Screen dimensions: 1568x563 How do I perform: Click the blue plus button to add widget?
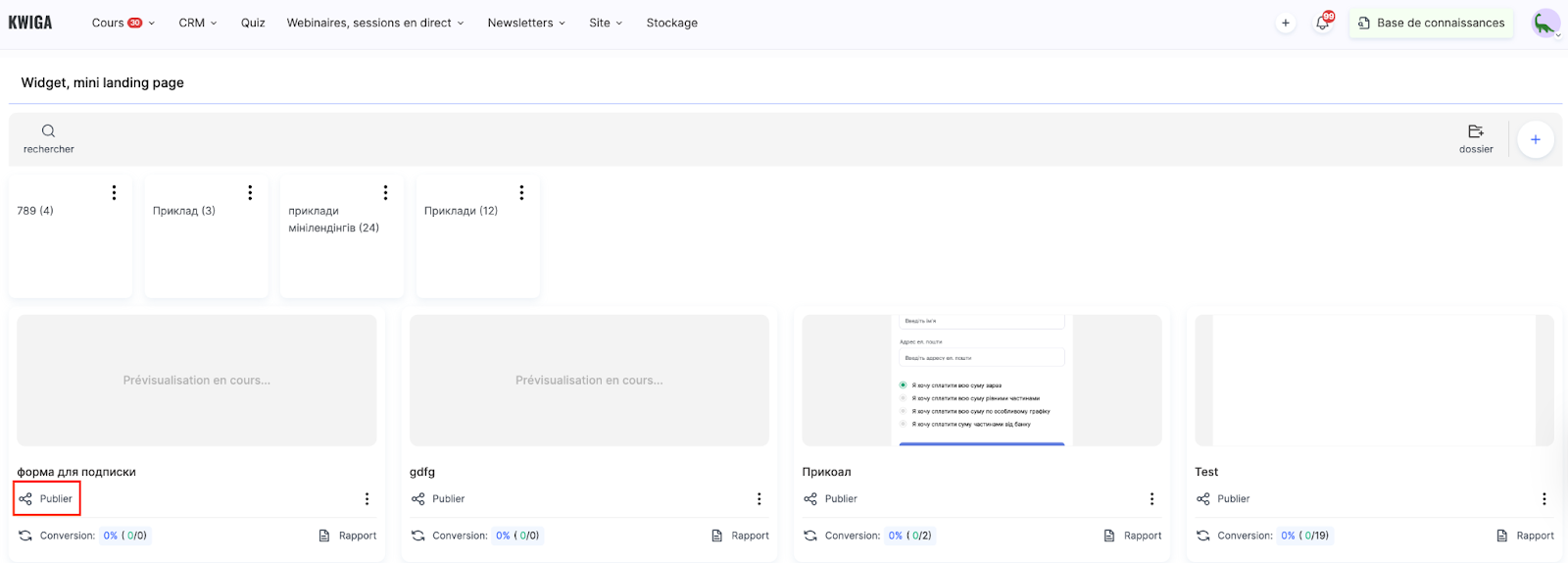click(x=1535, y=140)
